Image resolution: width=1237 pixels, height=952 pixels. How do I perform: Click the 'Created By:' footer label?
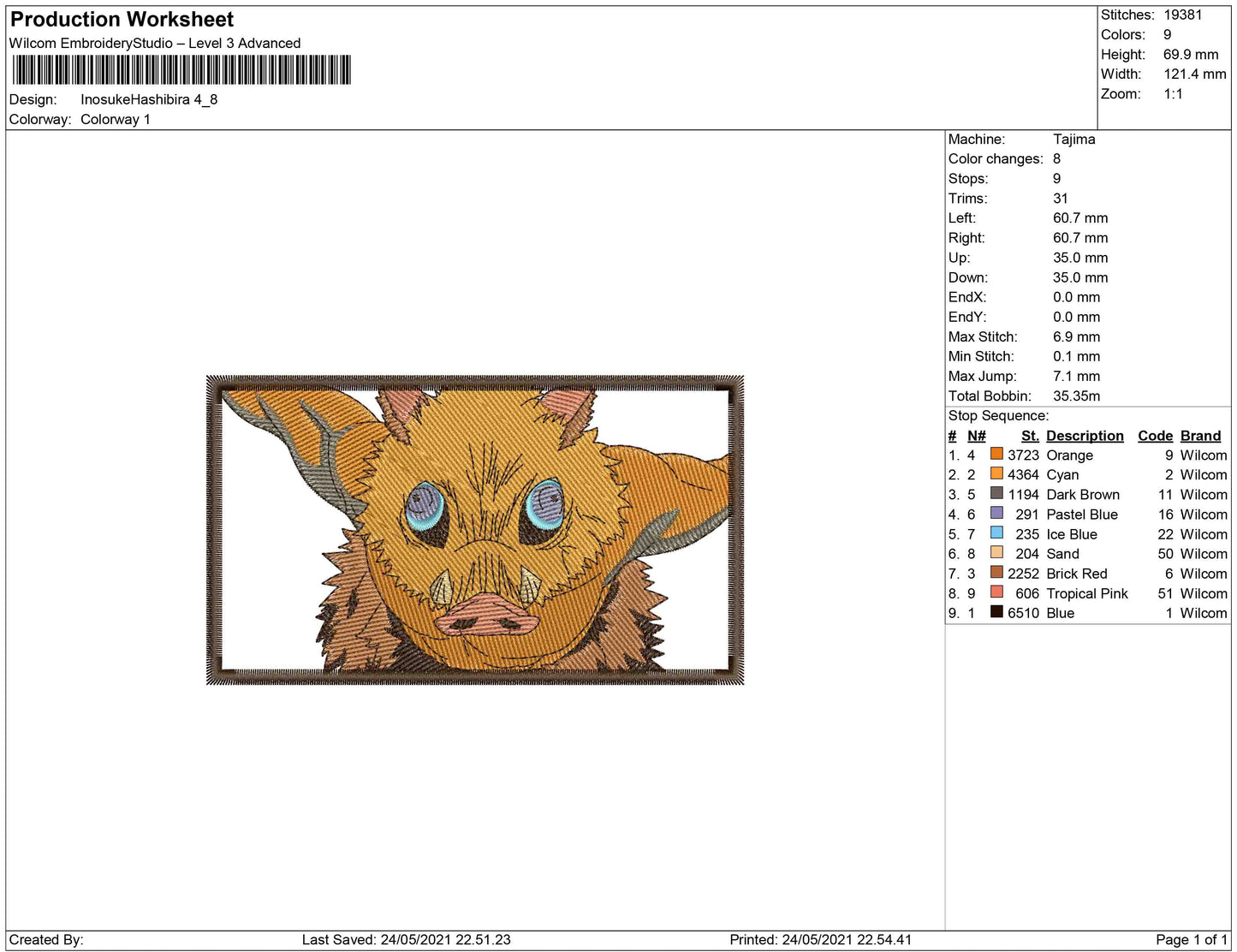pos(46,939)
